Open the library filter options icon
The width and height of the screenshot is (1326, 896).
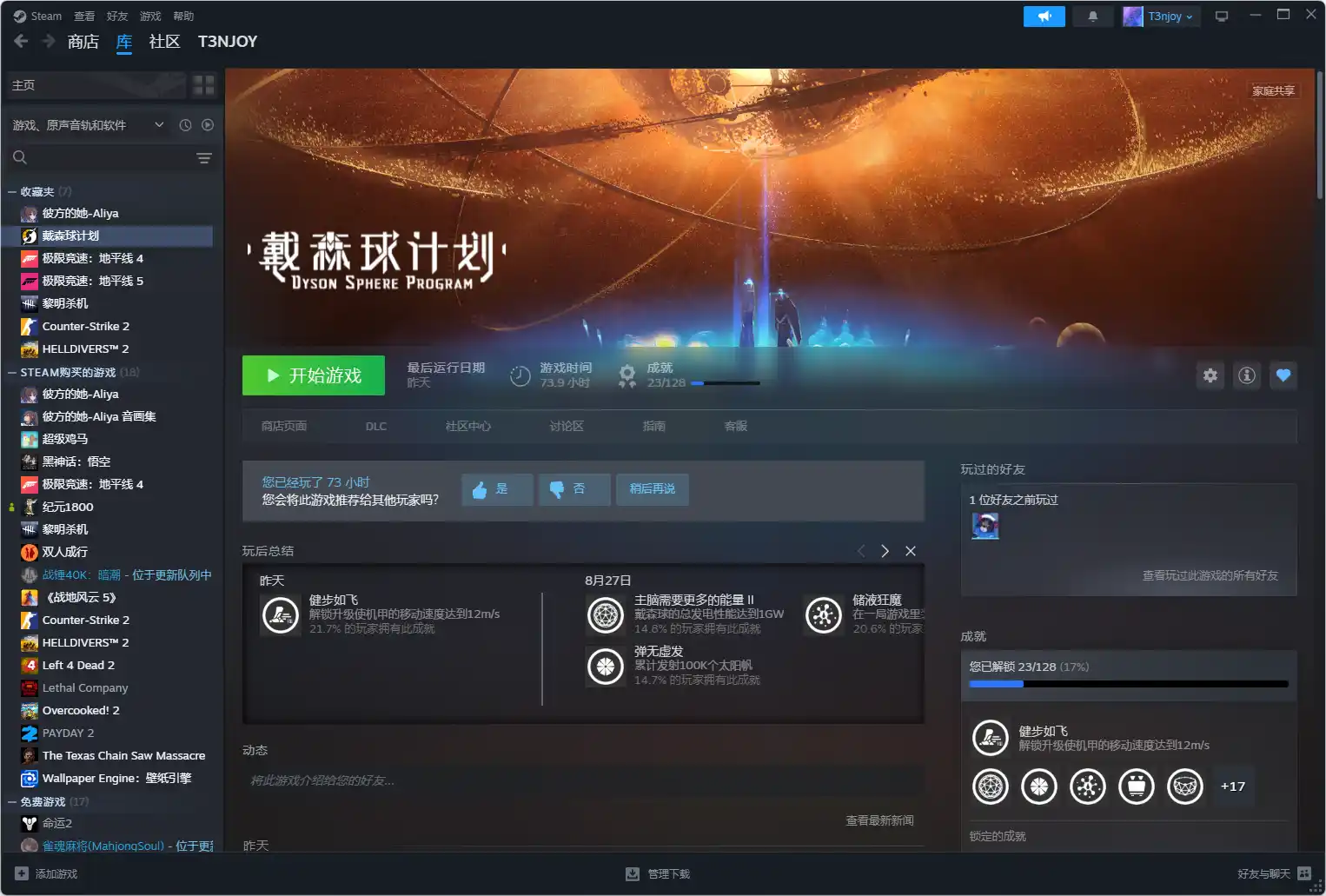pos(204,158)
